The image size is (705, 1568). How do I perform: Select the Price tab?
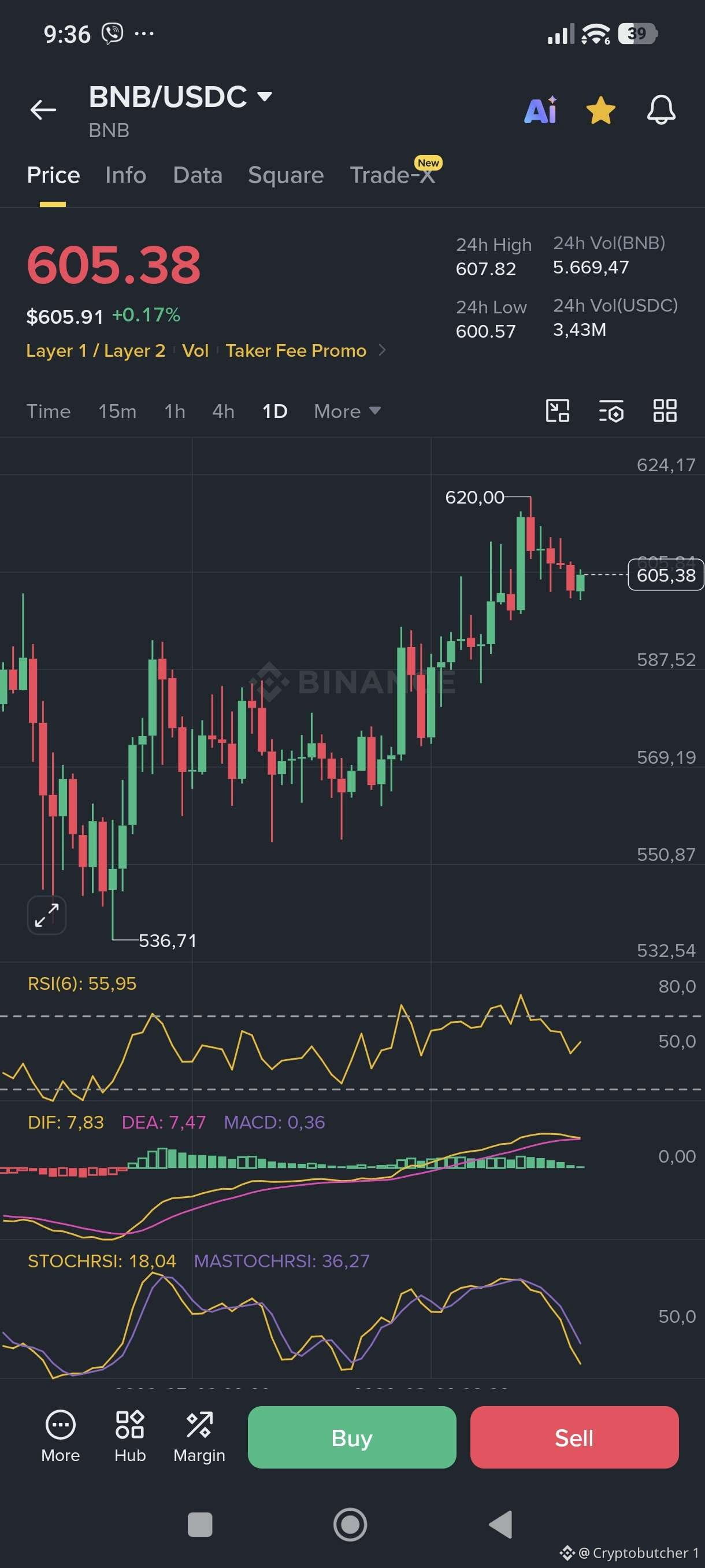tap(54, 175)
